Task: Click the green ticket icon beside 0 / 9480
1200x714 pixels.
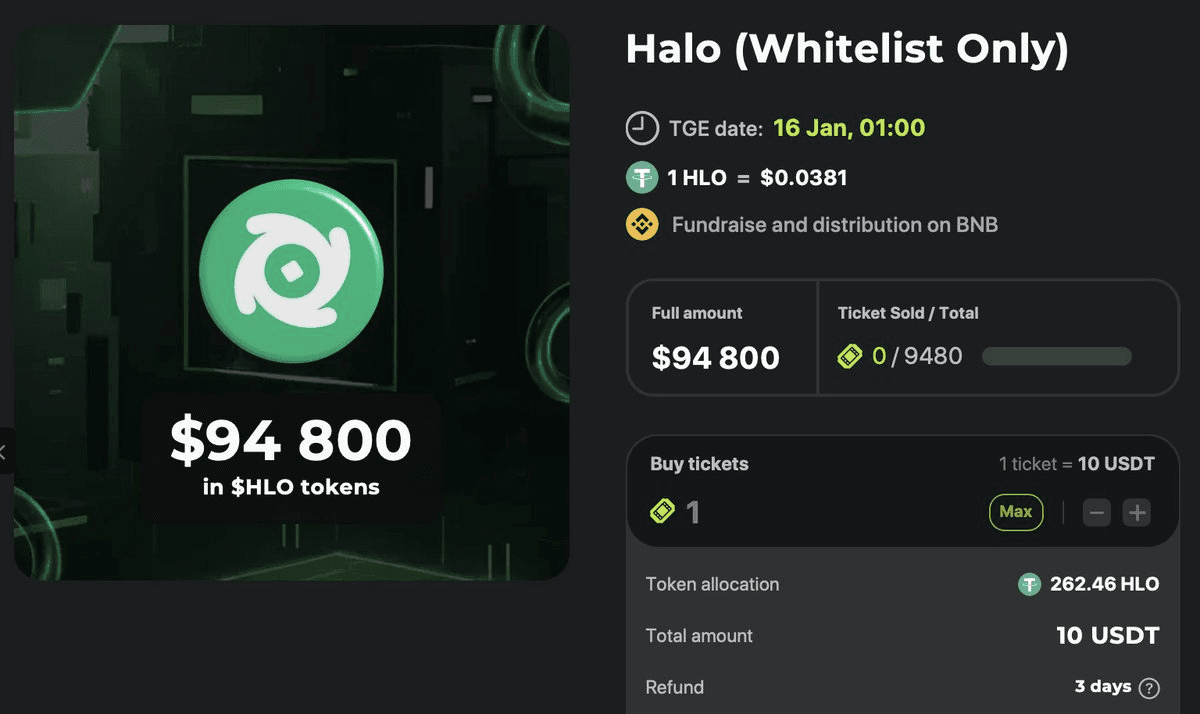Action: click(850, 356)
